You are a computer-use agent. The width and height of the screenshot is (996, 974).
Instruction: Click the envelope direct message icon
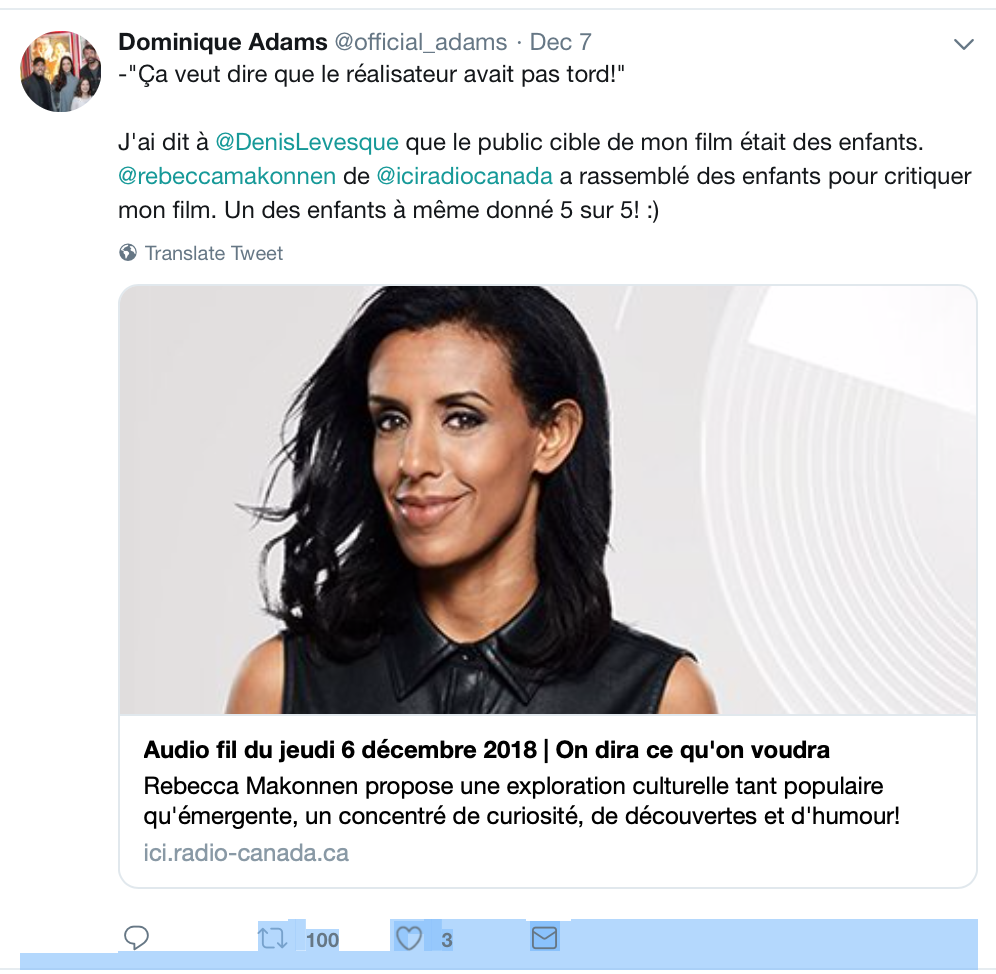point(544,938)
